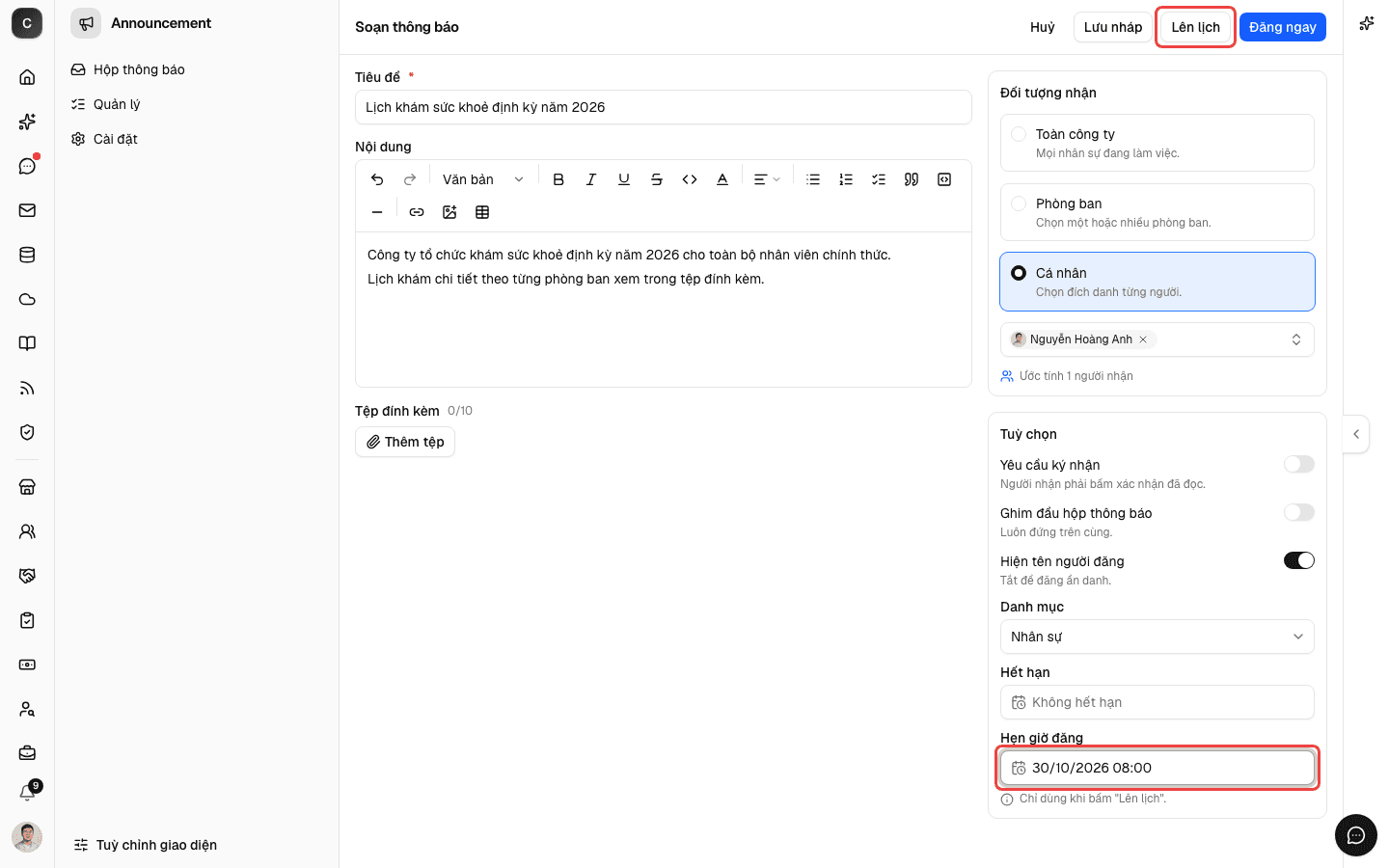Image resolution: width=1389 pixels, height=868 pixels.
Task: Disable 'Hiện tên người đăng' switch
Action: 1298,561
